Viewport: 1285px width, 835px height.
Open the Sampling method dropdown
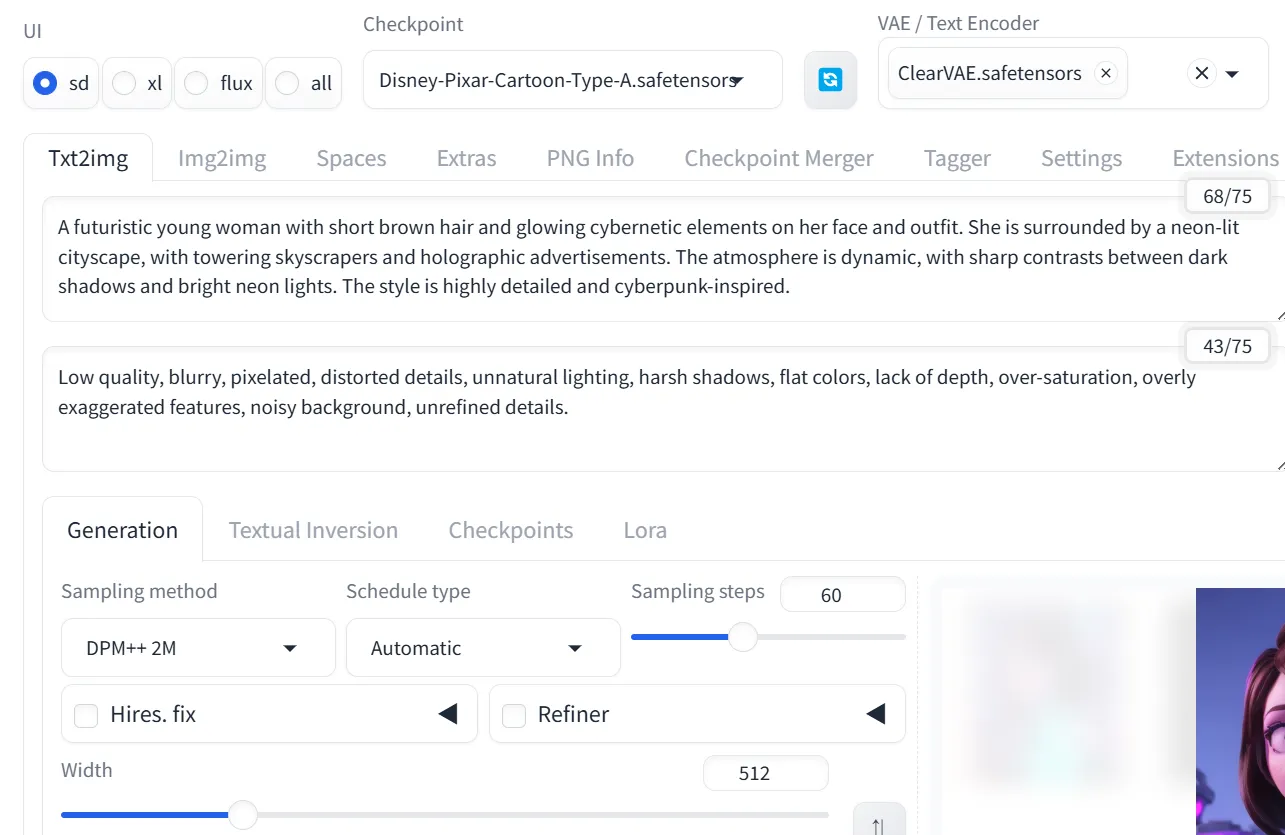point(198,648)
